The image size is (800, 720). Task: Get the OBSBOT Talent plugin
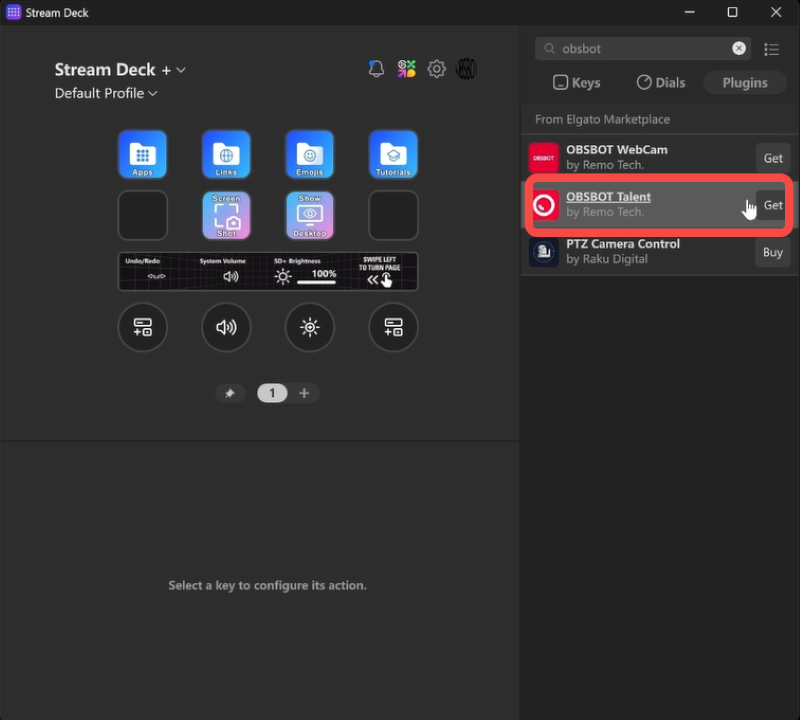click(773, 205)
